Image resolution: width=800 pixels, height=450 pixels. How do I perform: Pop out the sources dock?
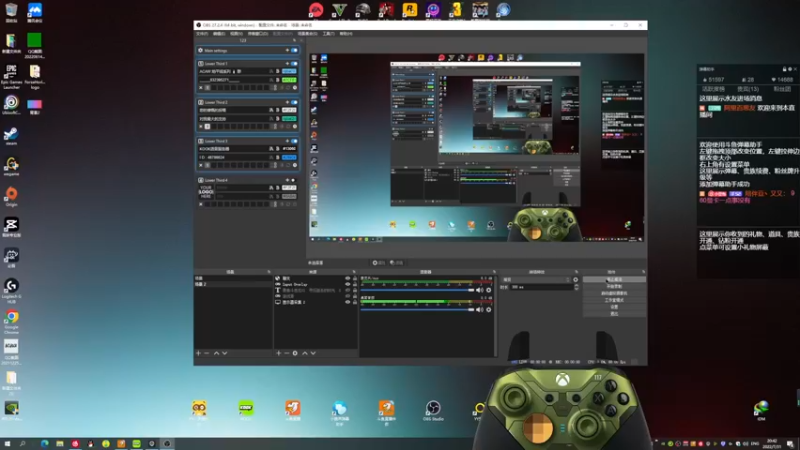tap(354, 272)
